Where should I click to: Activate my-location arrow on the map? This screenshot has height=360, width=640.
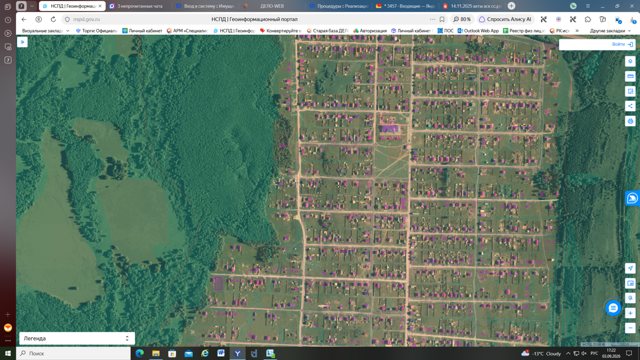click(x=630, y=268)
